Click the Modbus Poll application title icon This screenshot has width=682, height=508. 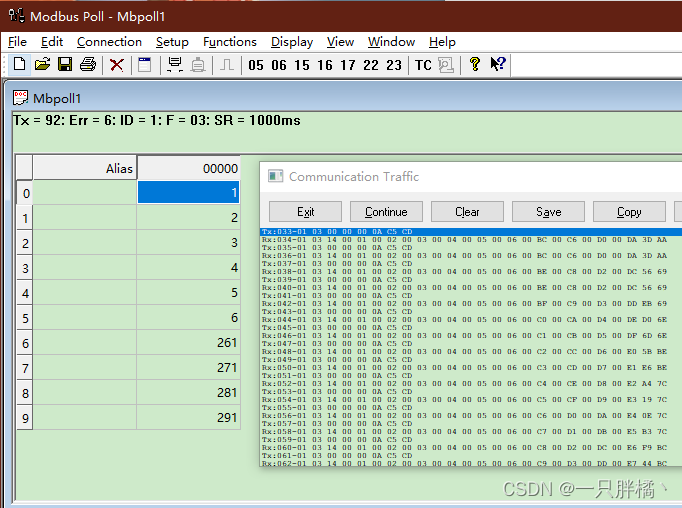[x=17, y=16]
